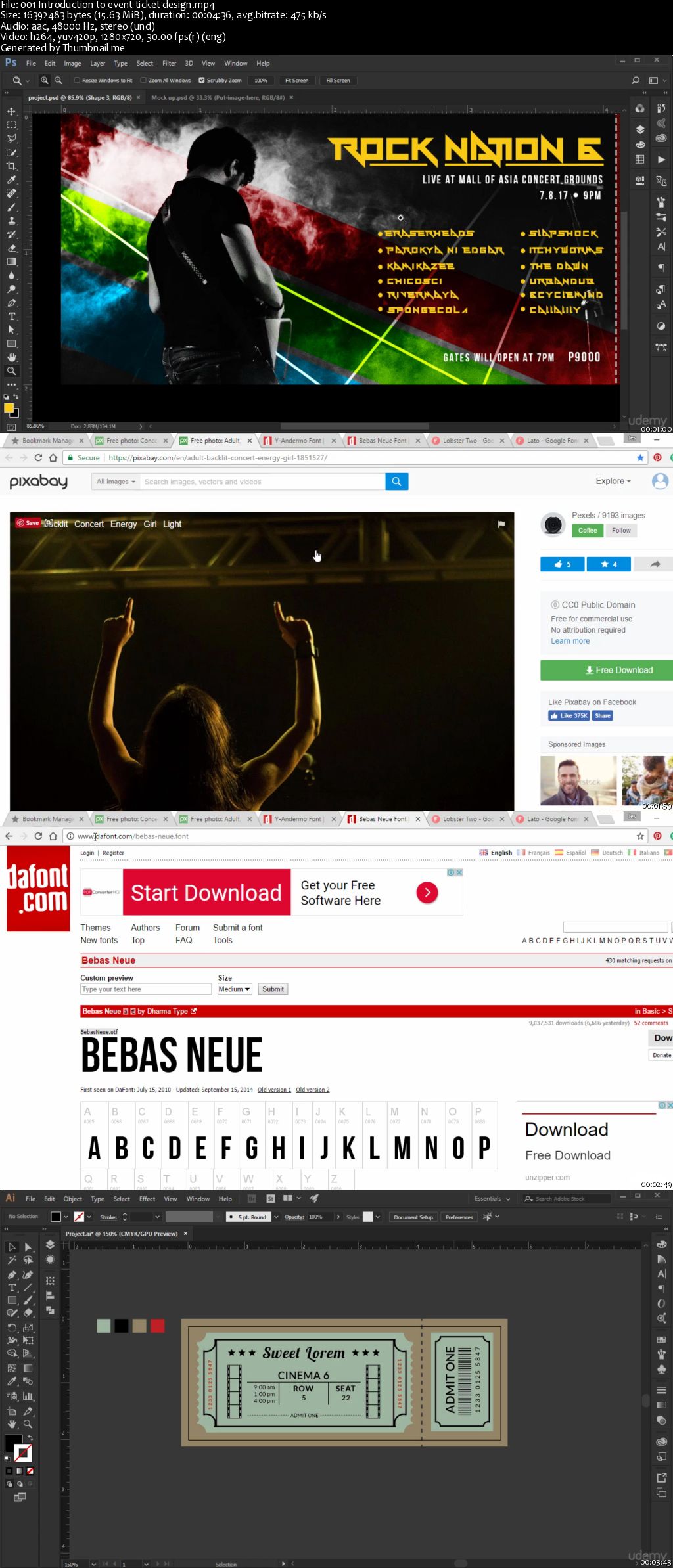This screenshot has width=673, height=1568.
Task: Open Old version 1 link on dafont
Action: [274, 1090]
